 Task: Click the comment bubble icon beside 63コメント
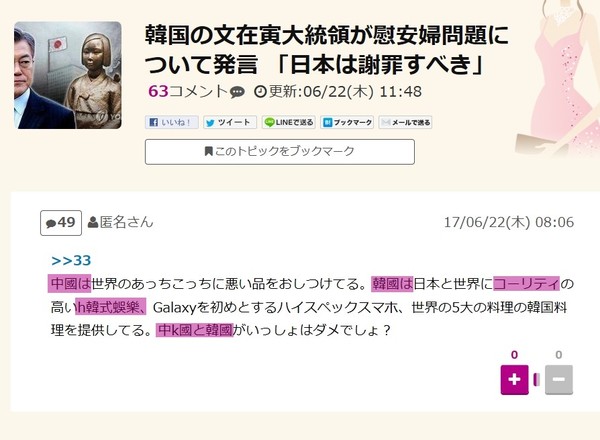click(237, 92)
